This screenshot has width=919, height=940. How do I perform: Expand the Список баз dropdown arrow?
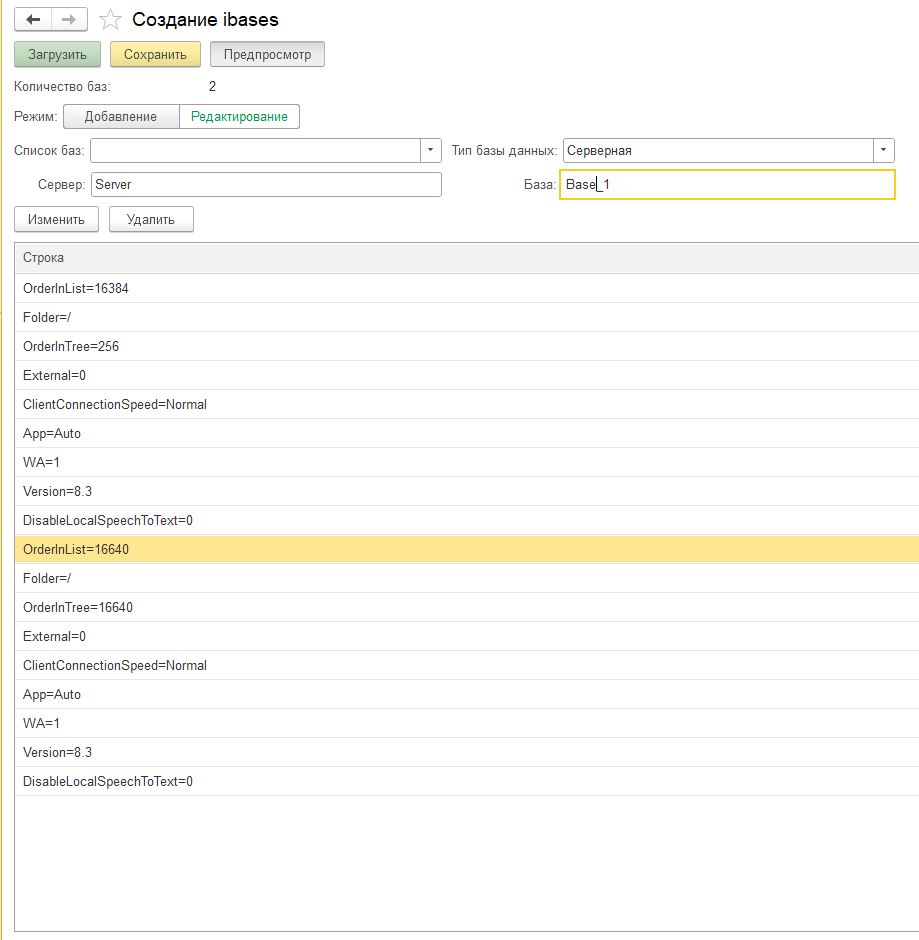(430, 150)
